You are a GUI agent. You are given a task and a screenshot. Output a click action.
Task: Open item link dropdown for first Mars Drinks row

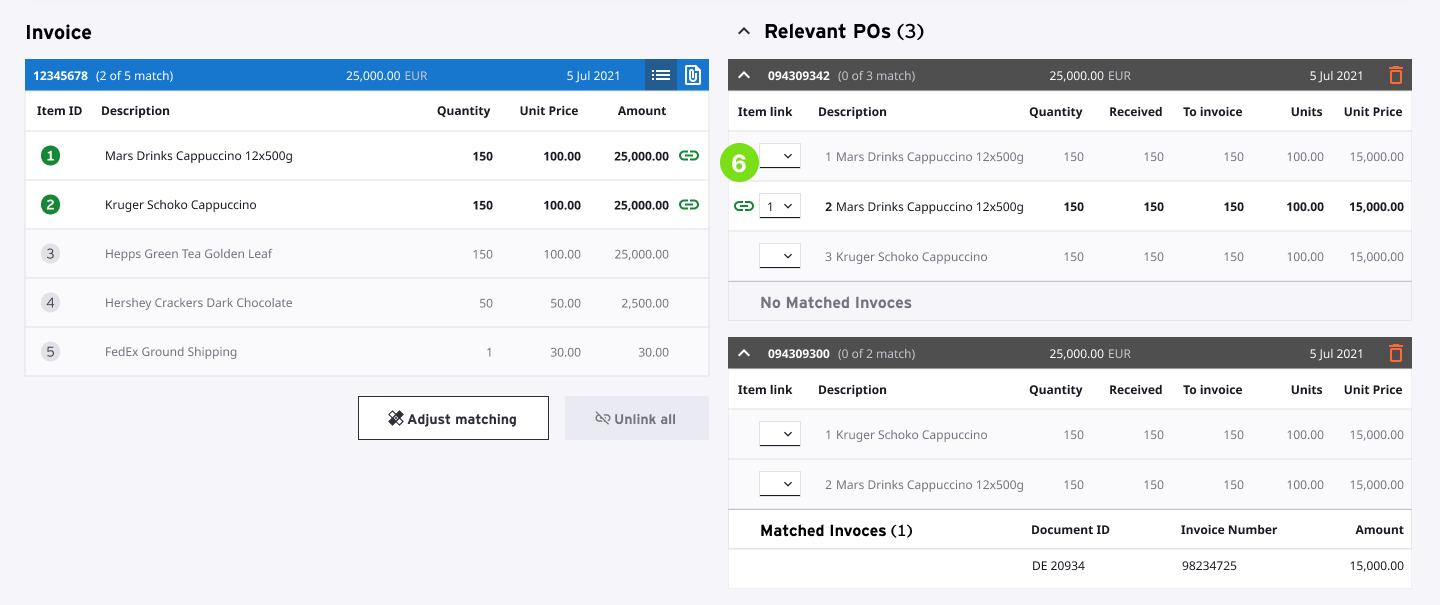point(780,156)
